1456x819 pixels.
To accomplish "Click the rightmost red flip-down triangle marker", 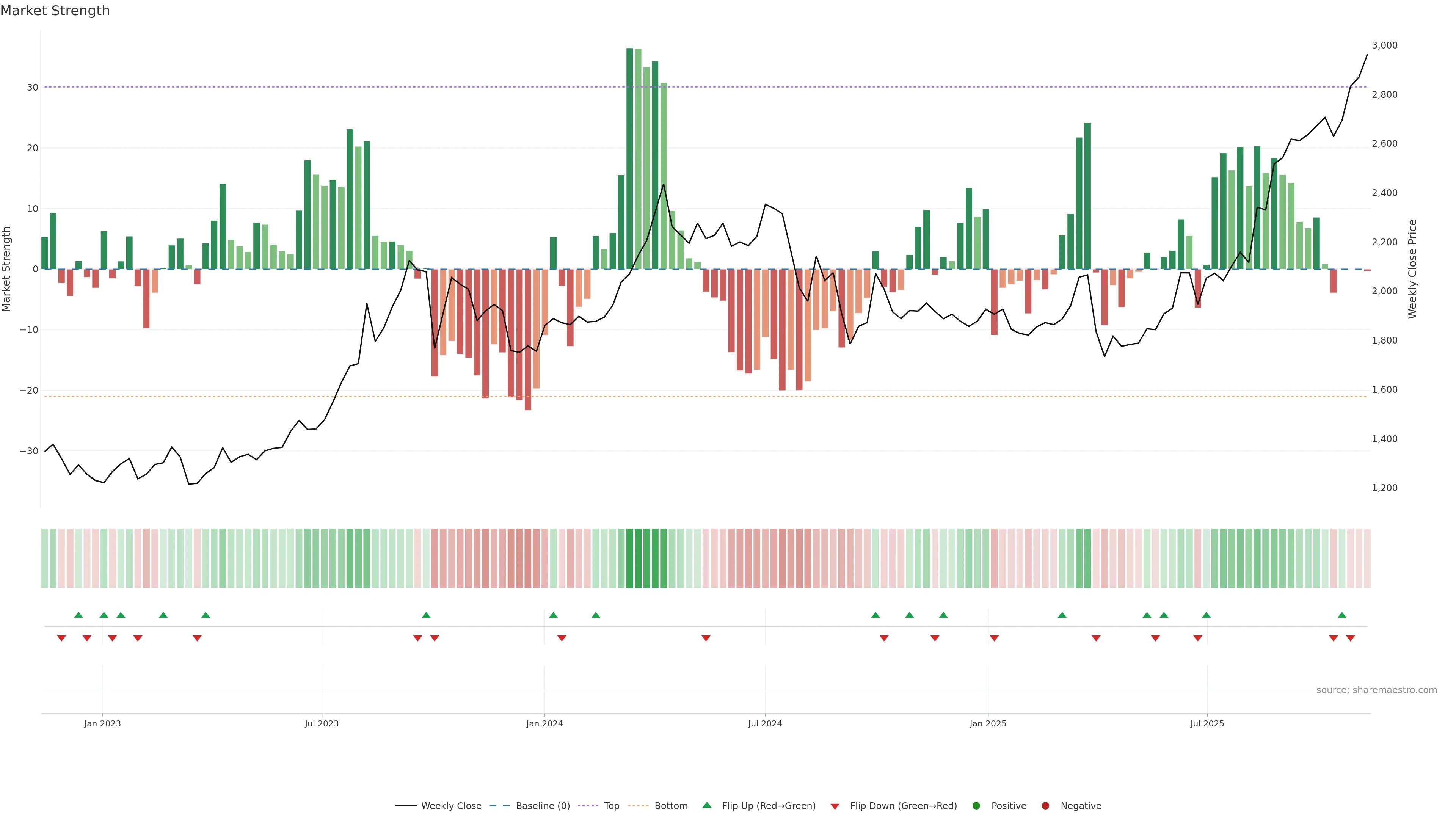I will (x=1350, y=638).
